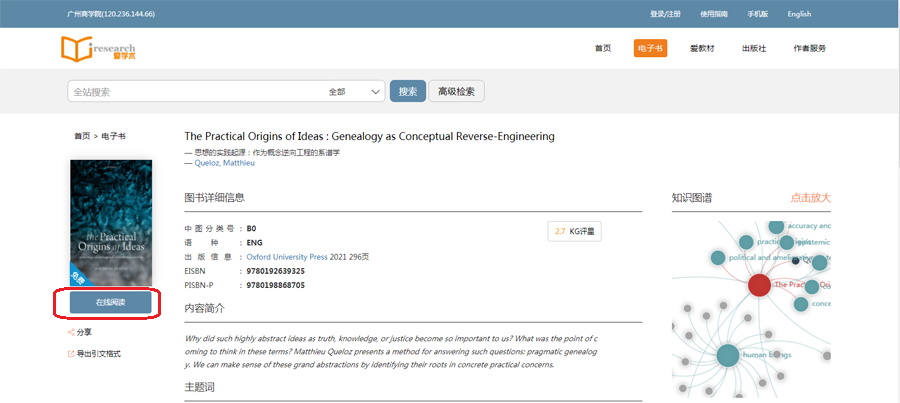900x403 pixels.
Task: Click 点击放大 to enlarge knowledge graph
Action: [x=810, y=198]
